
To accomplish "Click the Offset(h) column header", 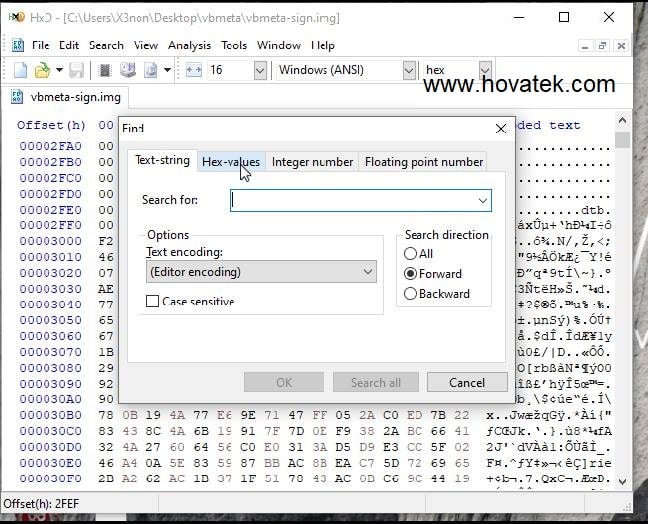I will point(51,125).
